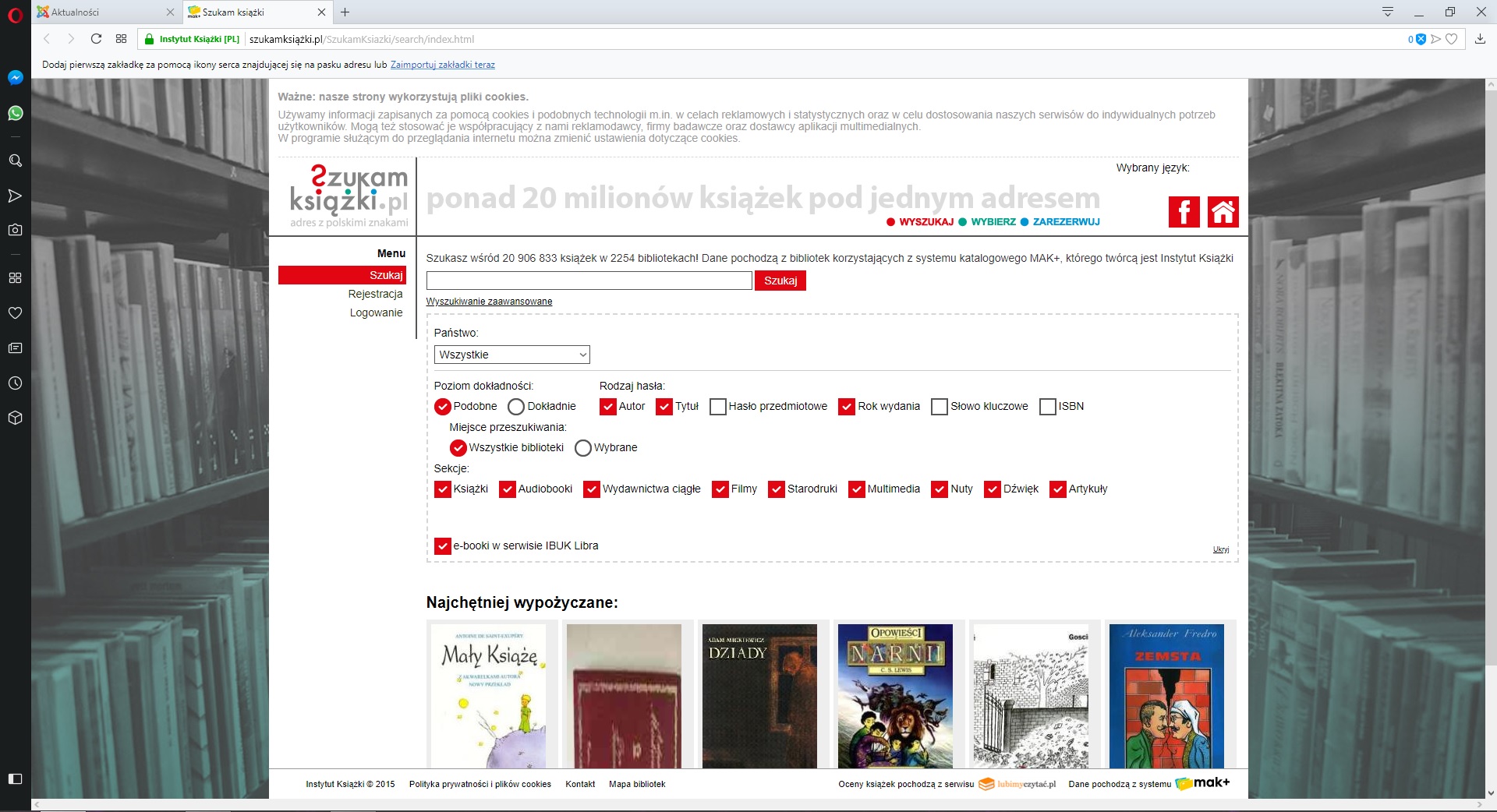The height and width of the screenshot is (812, 1497).
Task: Go forward with the browser forward arrow
Action: [x=71, y=39]
